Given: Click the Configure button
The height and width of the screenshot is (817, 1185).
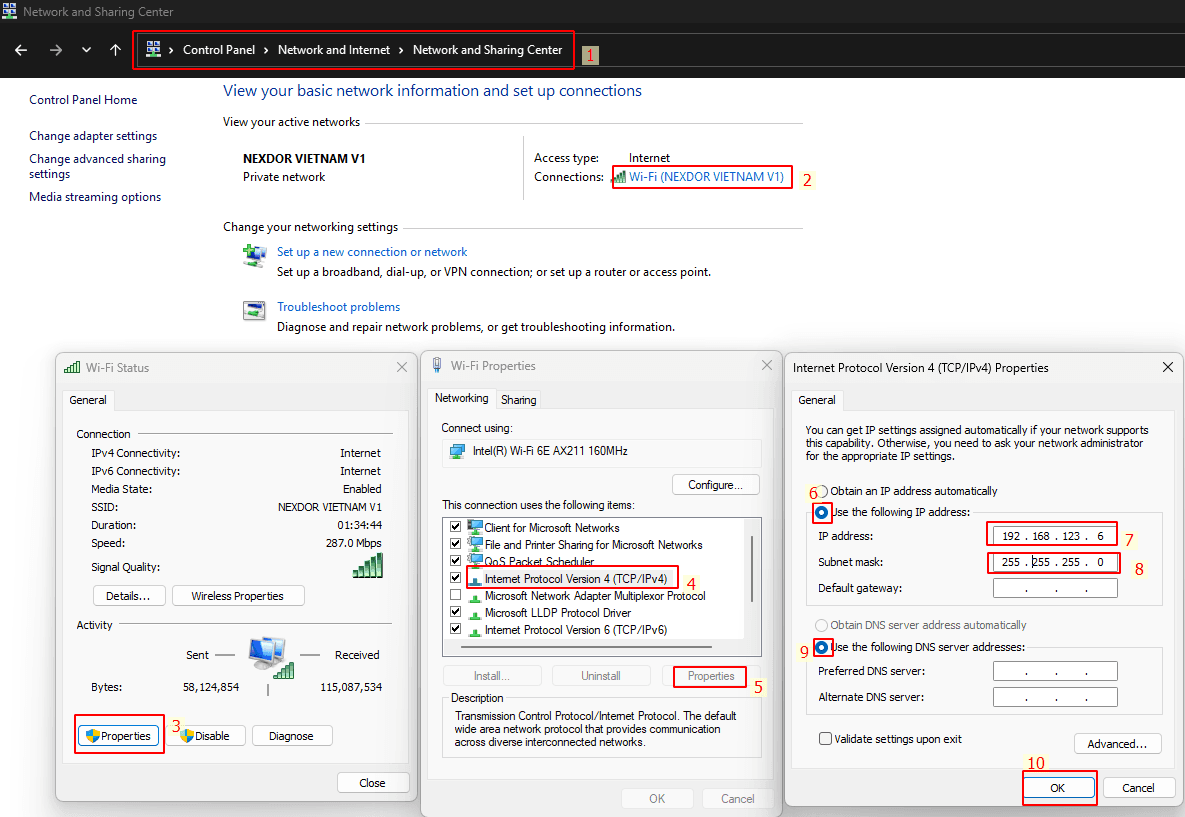Looking at the screenshot, I should pyautogui.click(x=715, y=484).
